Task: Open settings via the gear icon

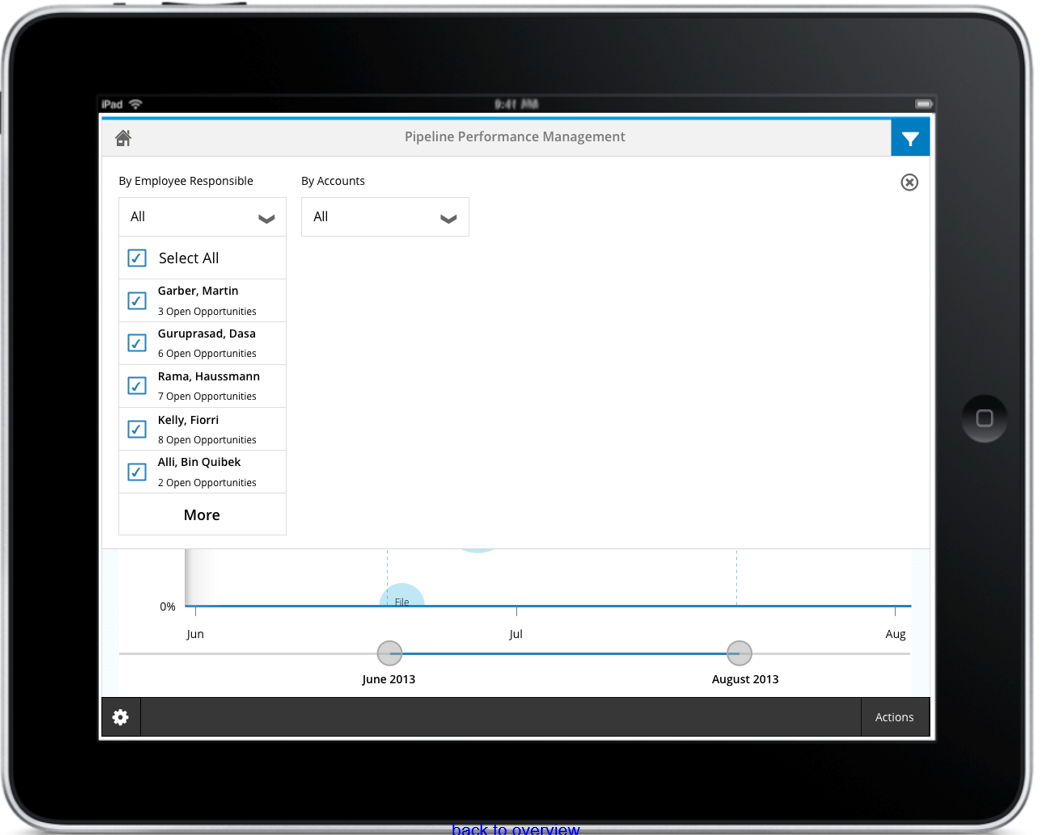Action: point(120,717)
